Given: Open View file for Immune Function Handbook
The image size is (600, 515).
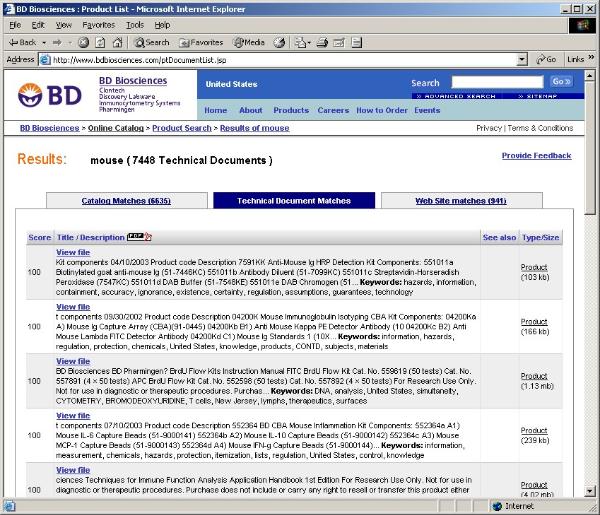Looking at the screenshot, I should 73,470.
